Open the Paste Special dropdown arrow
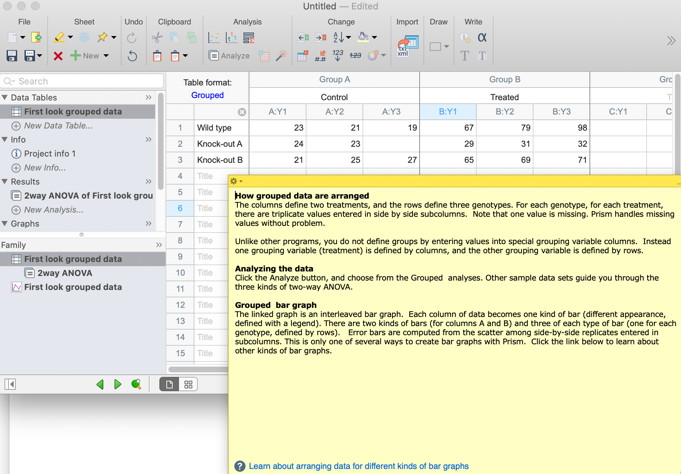Viewport: 681px width, 474px height. click(x=185, y=56)
